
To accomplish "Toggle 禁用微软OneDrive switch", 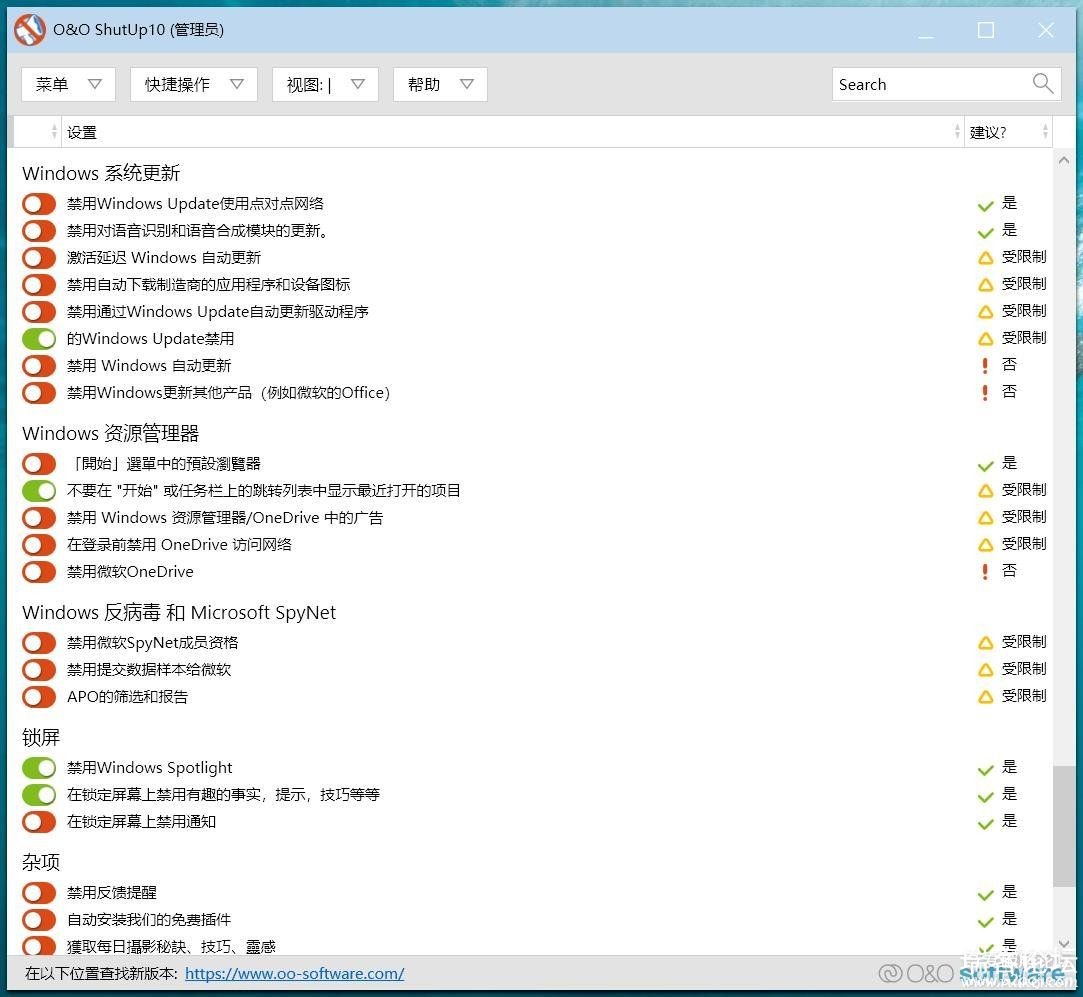I will coord(39,571).
